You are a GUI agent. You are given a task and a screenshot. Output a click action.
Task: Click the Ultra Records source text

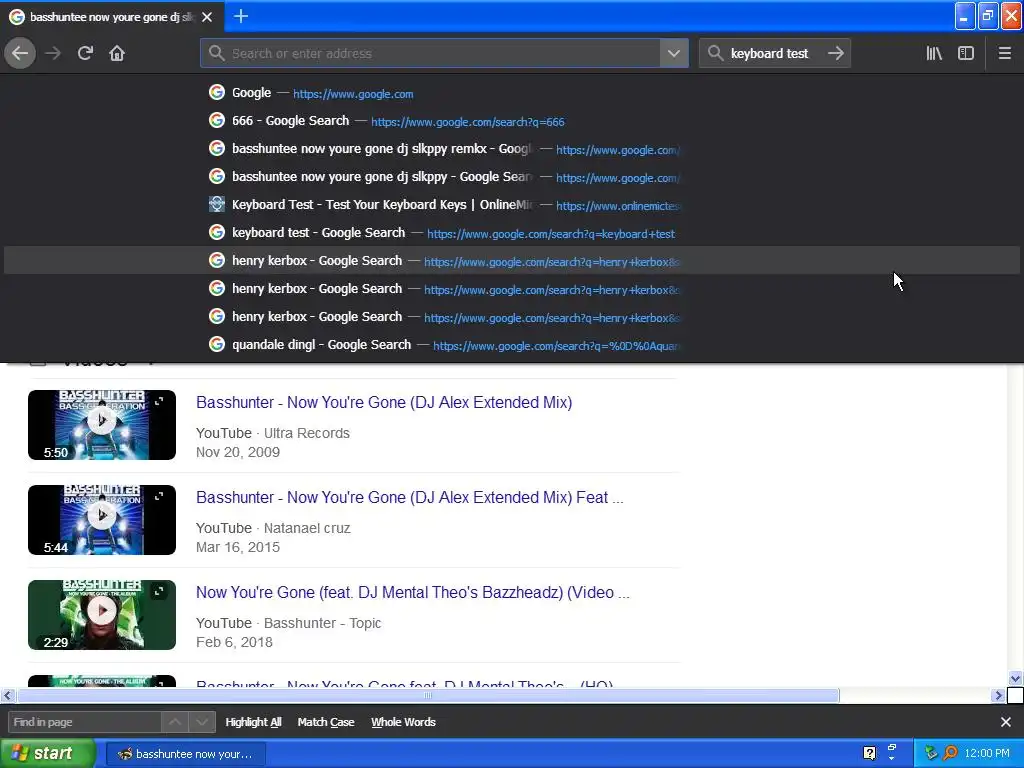[306, 433]
